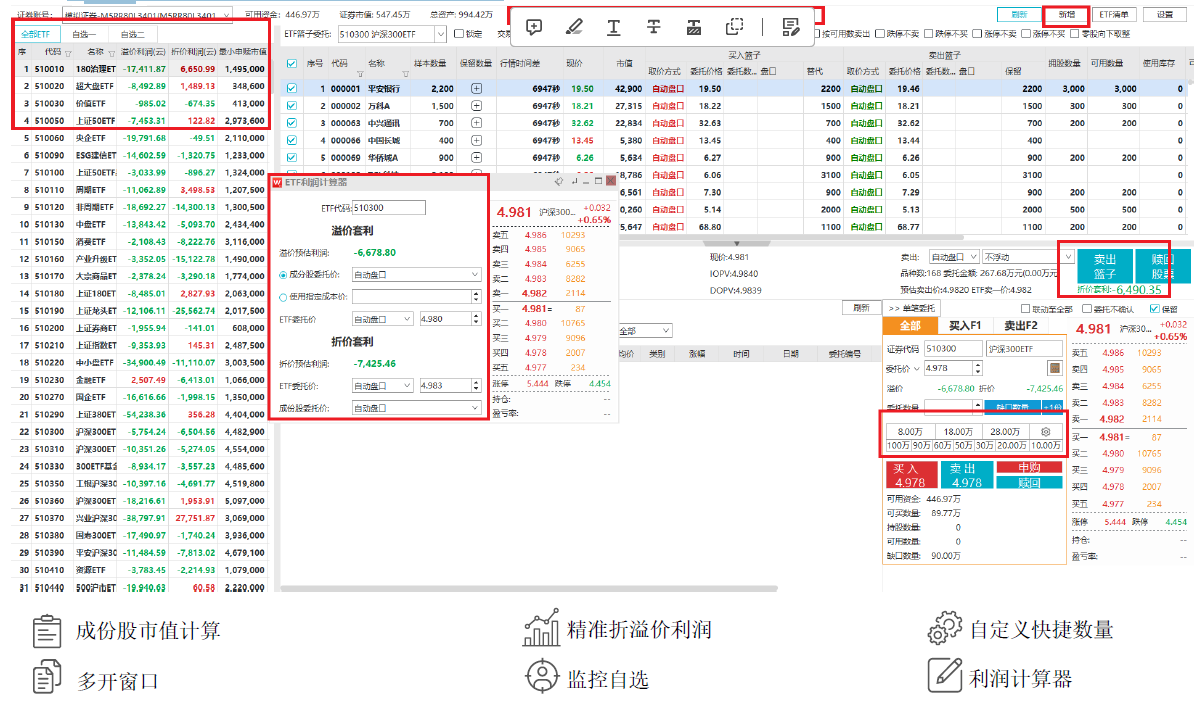Screen dimensions: 1194x728
Task: Click quick-quantity settings gear icon
Action: coord(1046,432)
